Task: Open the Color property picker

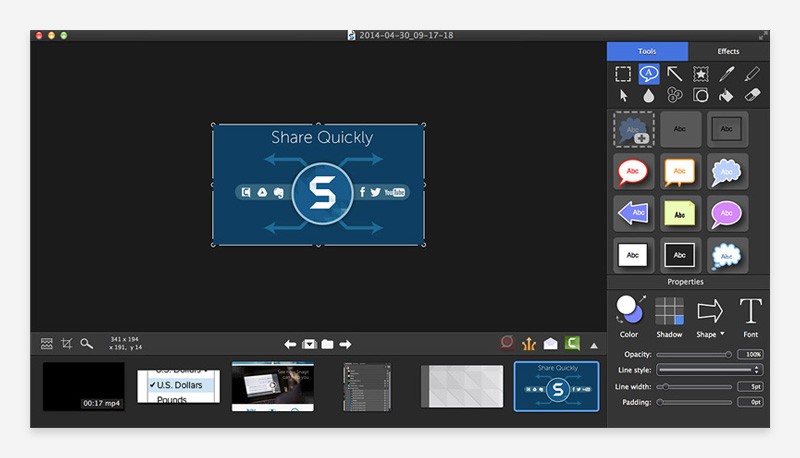Action: coord(630,316)
